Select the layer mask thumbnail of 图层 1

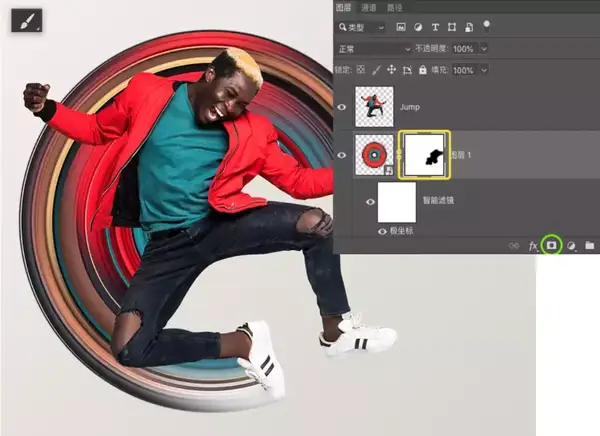point(425,154)
